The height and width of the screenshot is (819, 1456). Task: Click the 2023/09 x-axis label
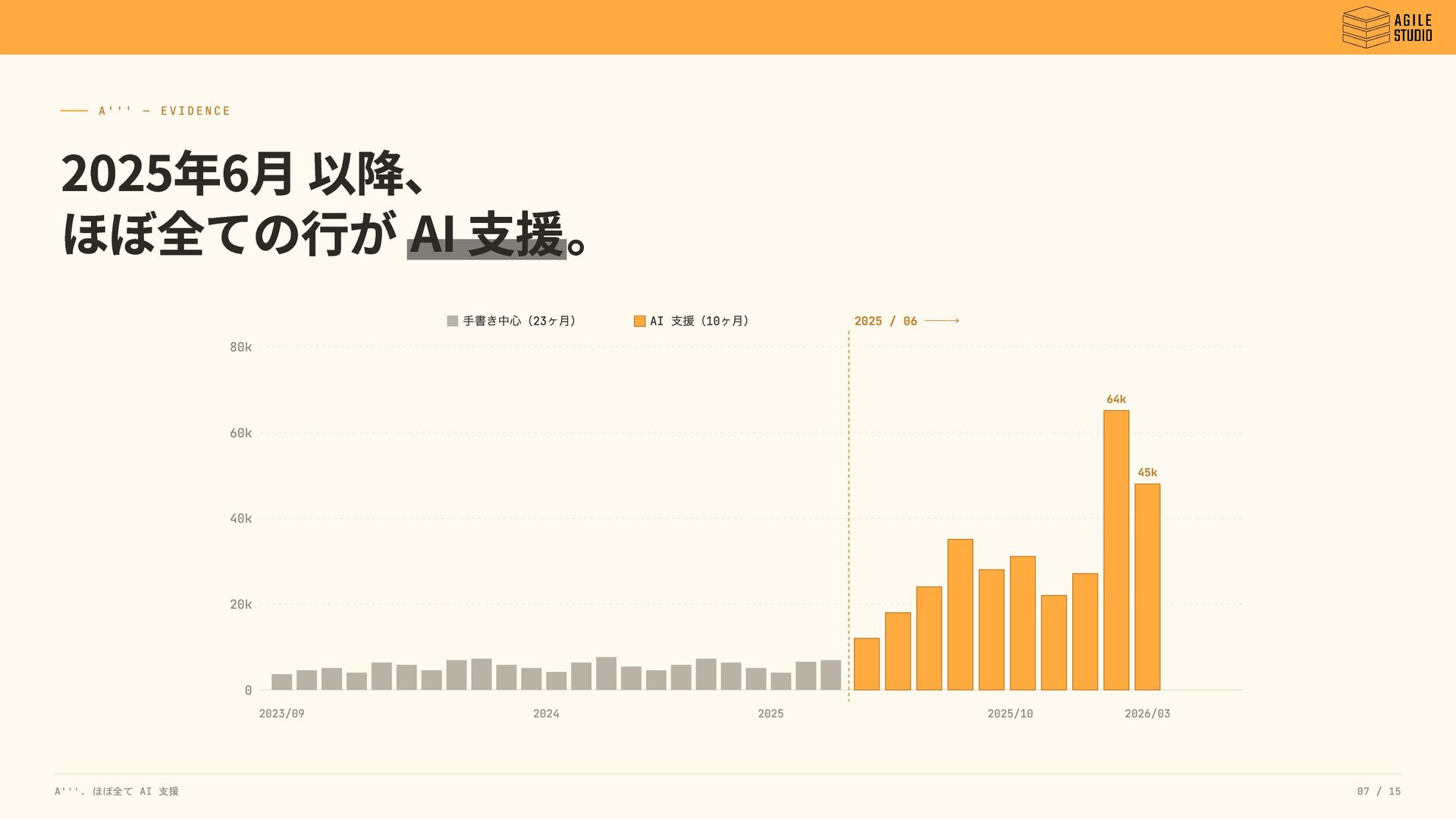pyautogui.click(x=281, y=714)
